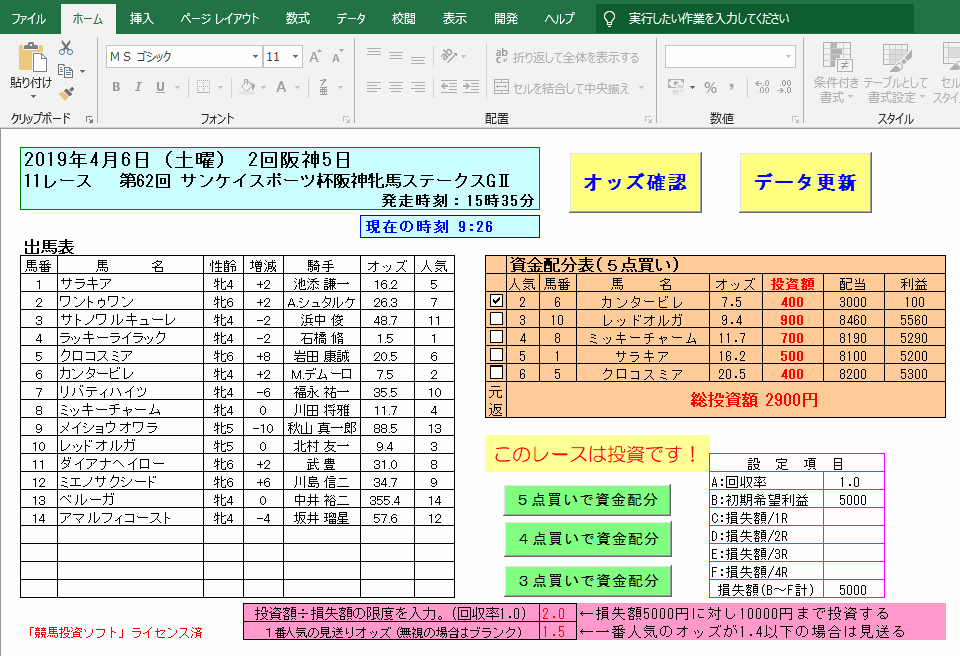This screenshot has height=656, width=960.
Task: Decrease font size with small A
Action: coord(337,57)
